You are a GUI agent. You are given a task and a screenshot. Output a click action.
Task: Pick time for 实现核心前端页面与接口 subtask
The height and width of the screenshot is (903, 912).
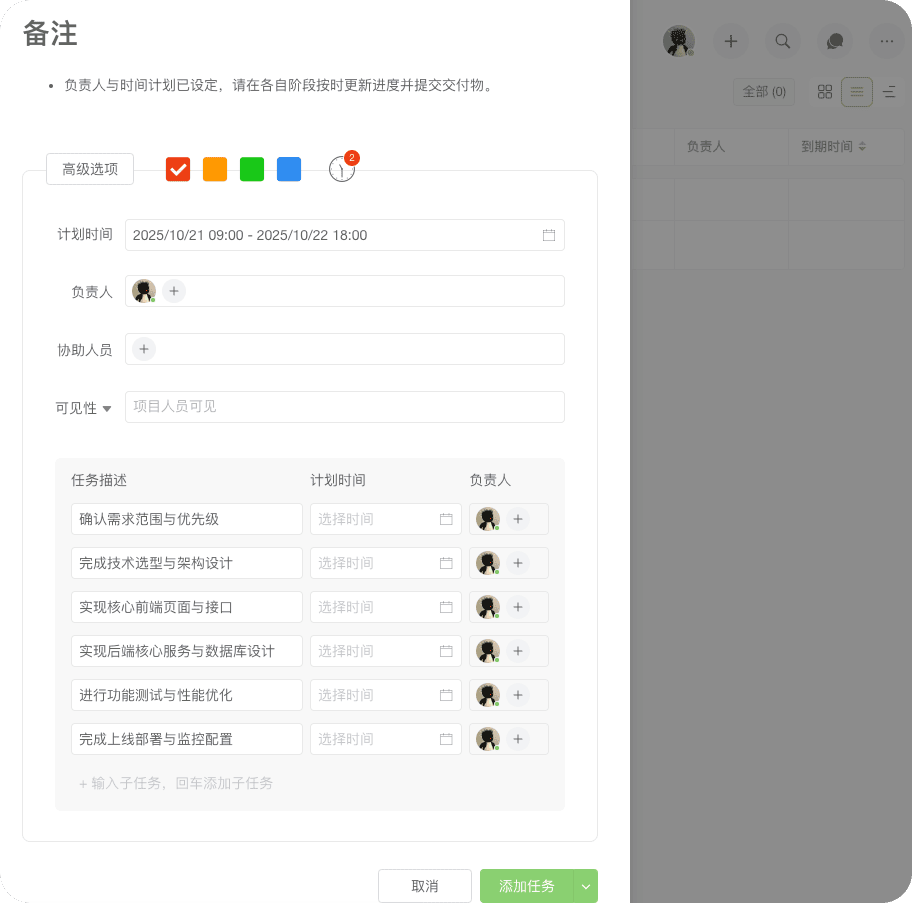click(386, 607)
